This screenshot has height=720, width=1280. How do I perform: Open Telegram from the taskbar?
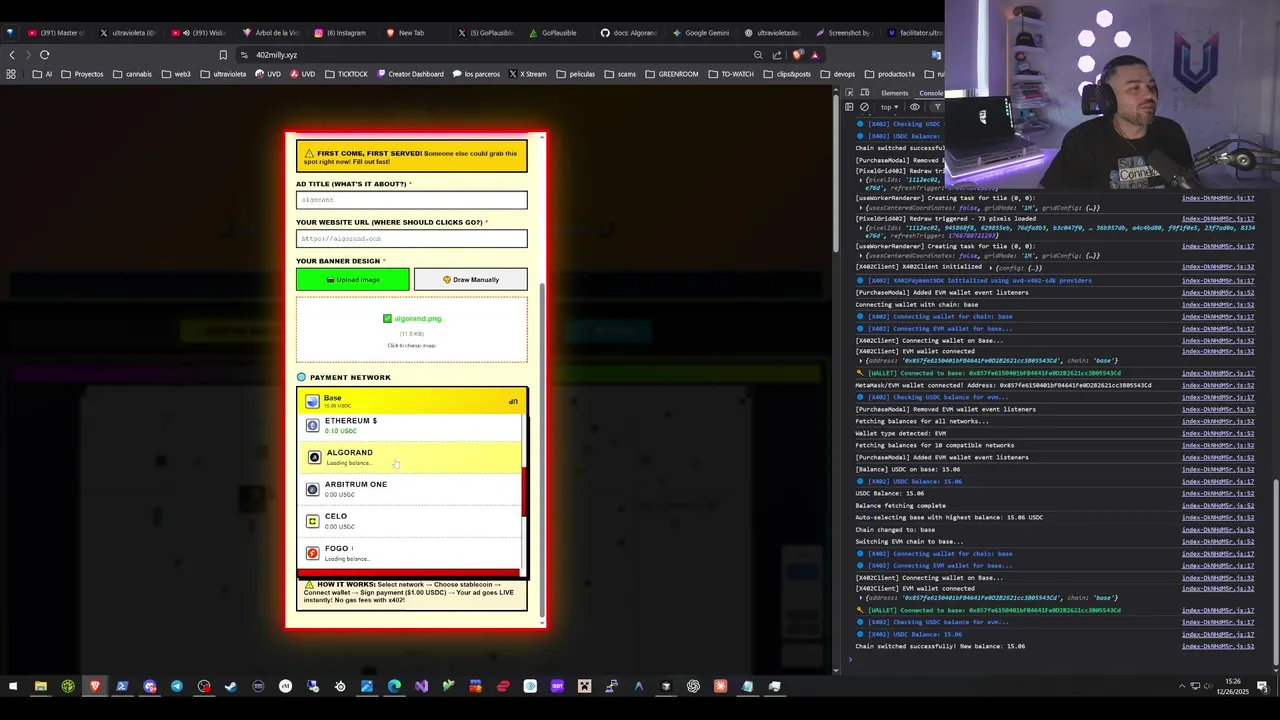(x=177, y=686)
